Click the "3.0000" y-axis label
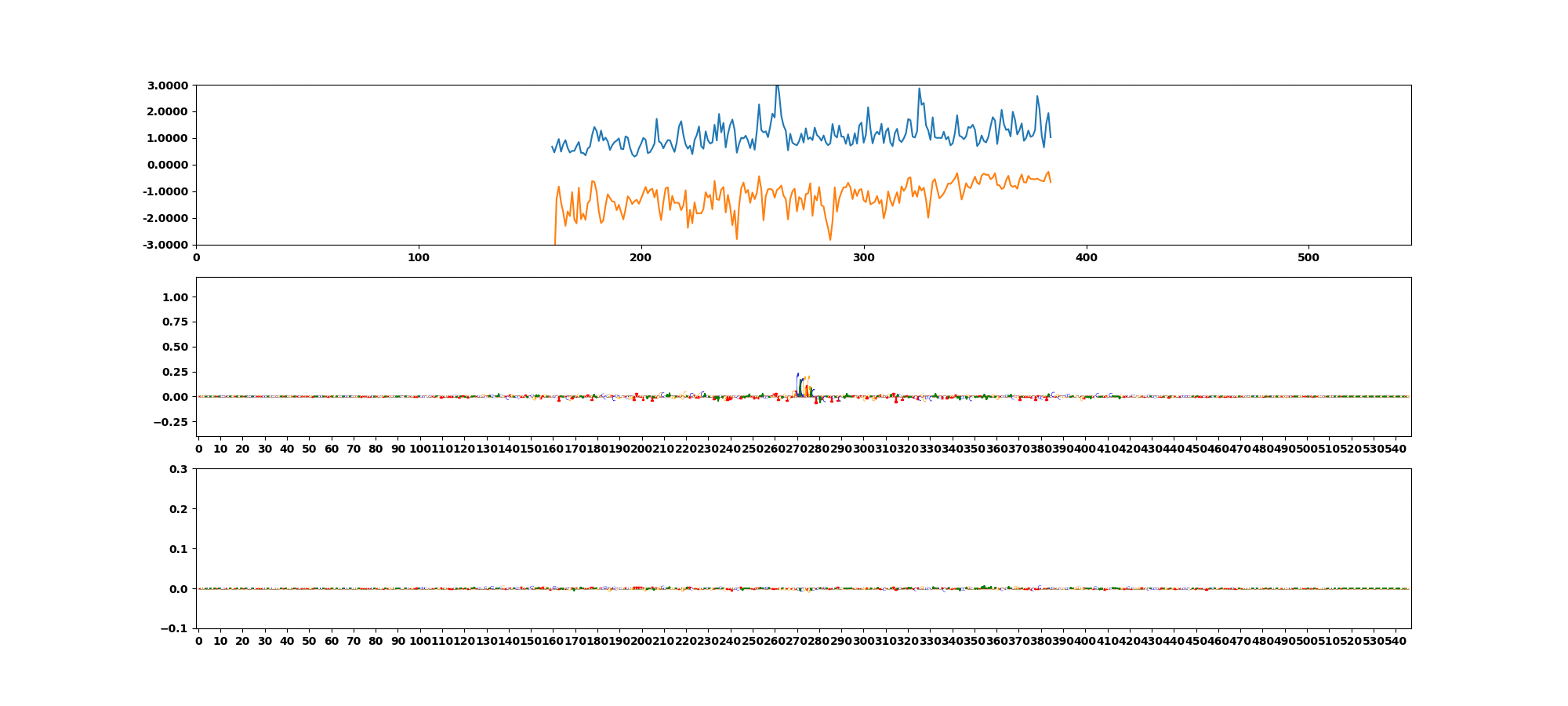The image size is (1568, 706). coord(167,85)
